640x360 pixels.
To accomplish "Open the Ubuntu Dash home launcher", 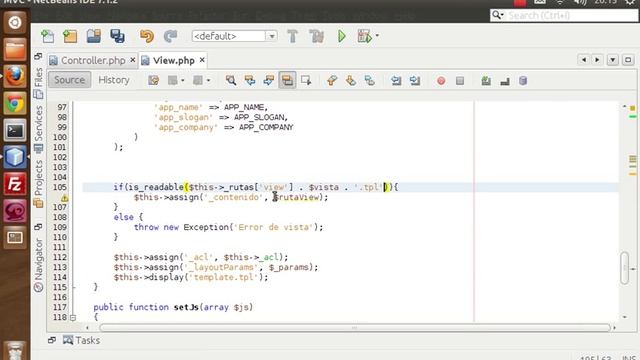I will [15, 22].
